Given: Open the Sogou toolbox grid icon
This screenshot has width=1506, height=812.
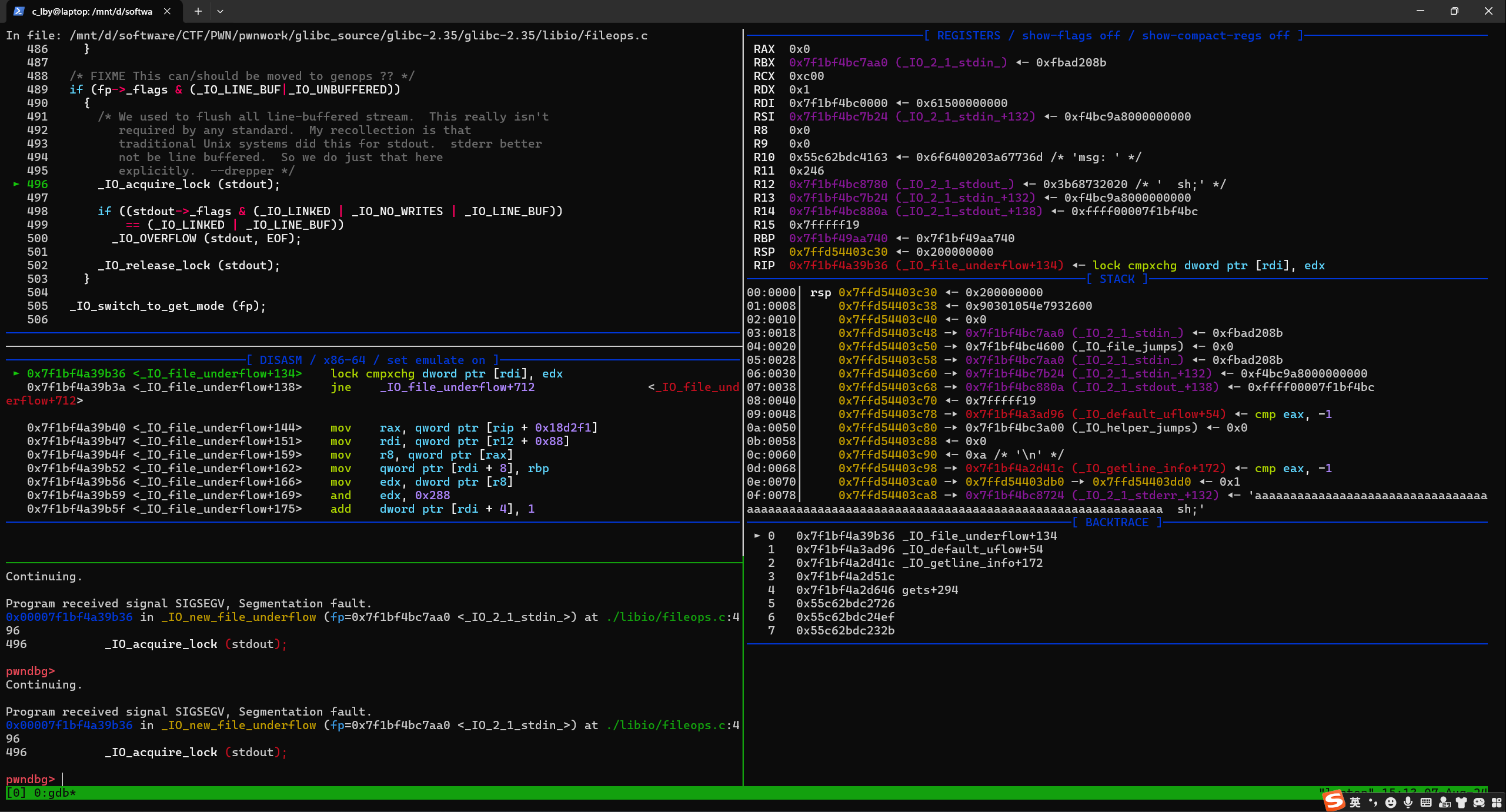Looking at the screenshot, I should point(1497,803).
